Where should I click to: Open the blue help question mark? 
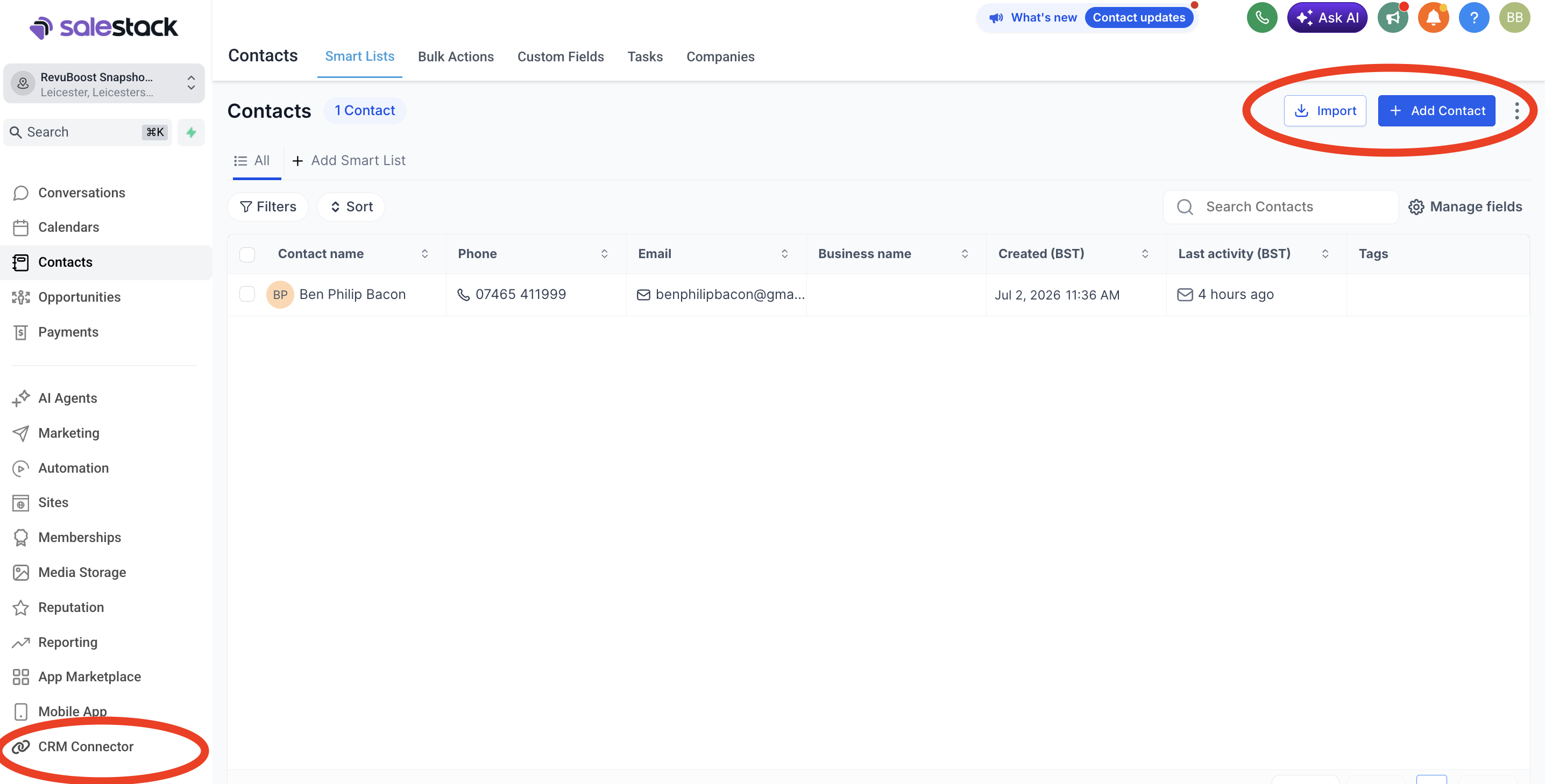(1473, 18)
